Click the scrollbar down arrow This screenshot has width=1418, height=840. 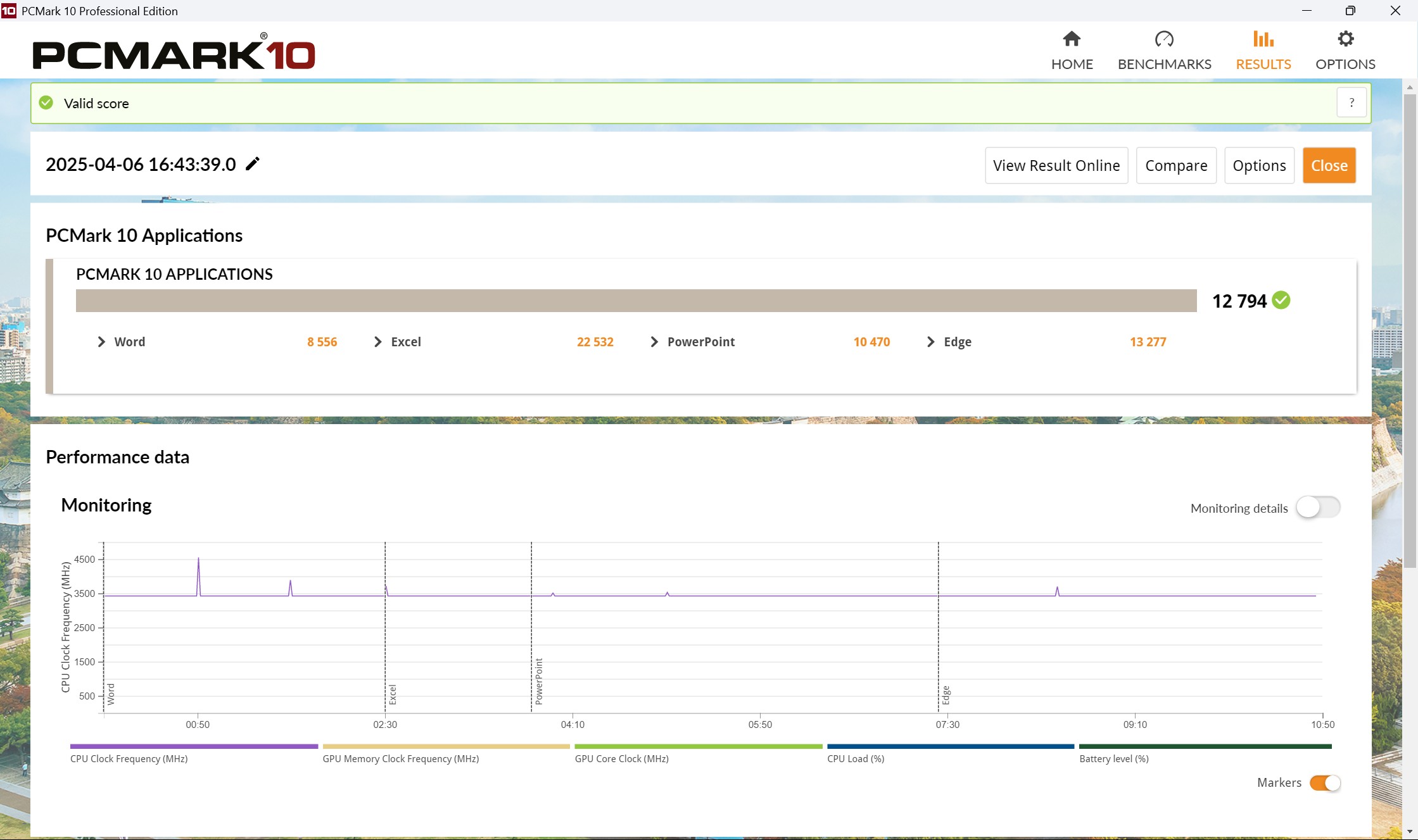(x=1410, y=831)
